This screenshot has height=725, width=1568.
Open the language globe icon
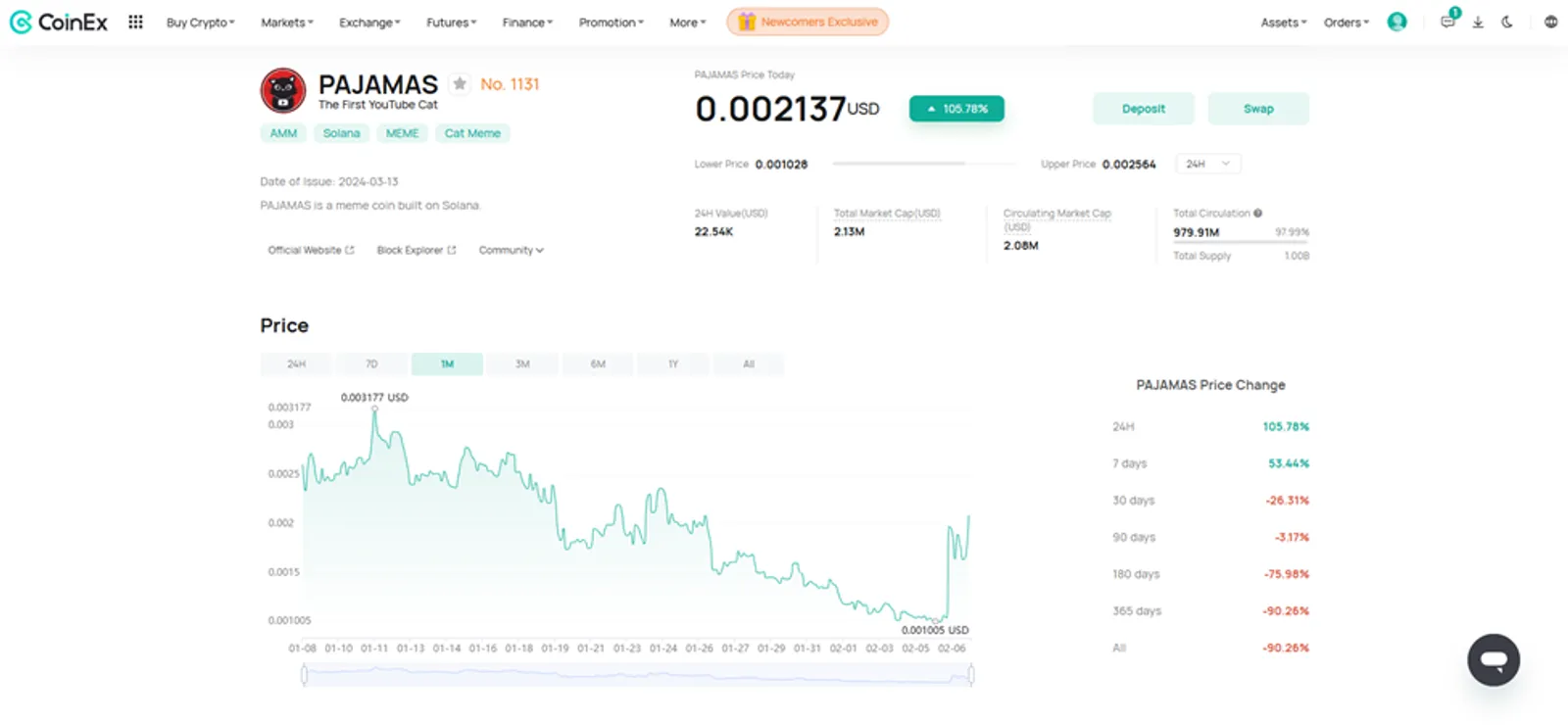[1550, 22]
